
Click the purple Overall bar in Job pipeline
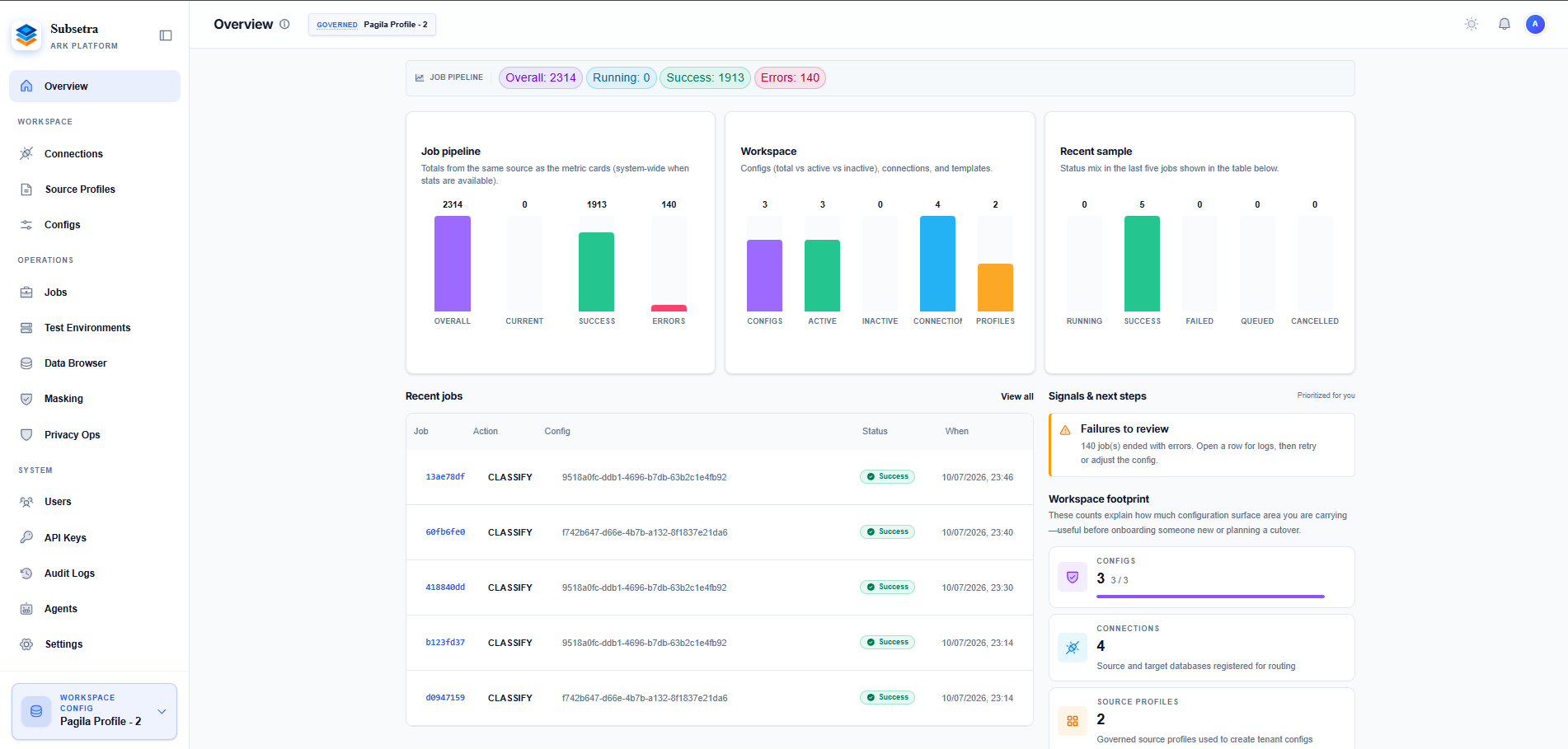[453, 264]
